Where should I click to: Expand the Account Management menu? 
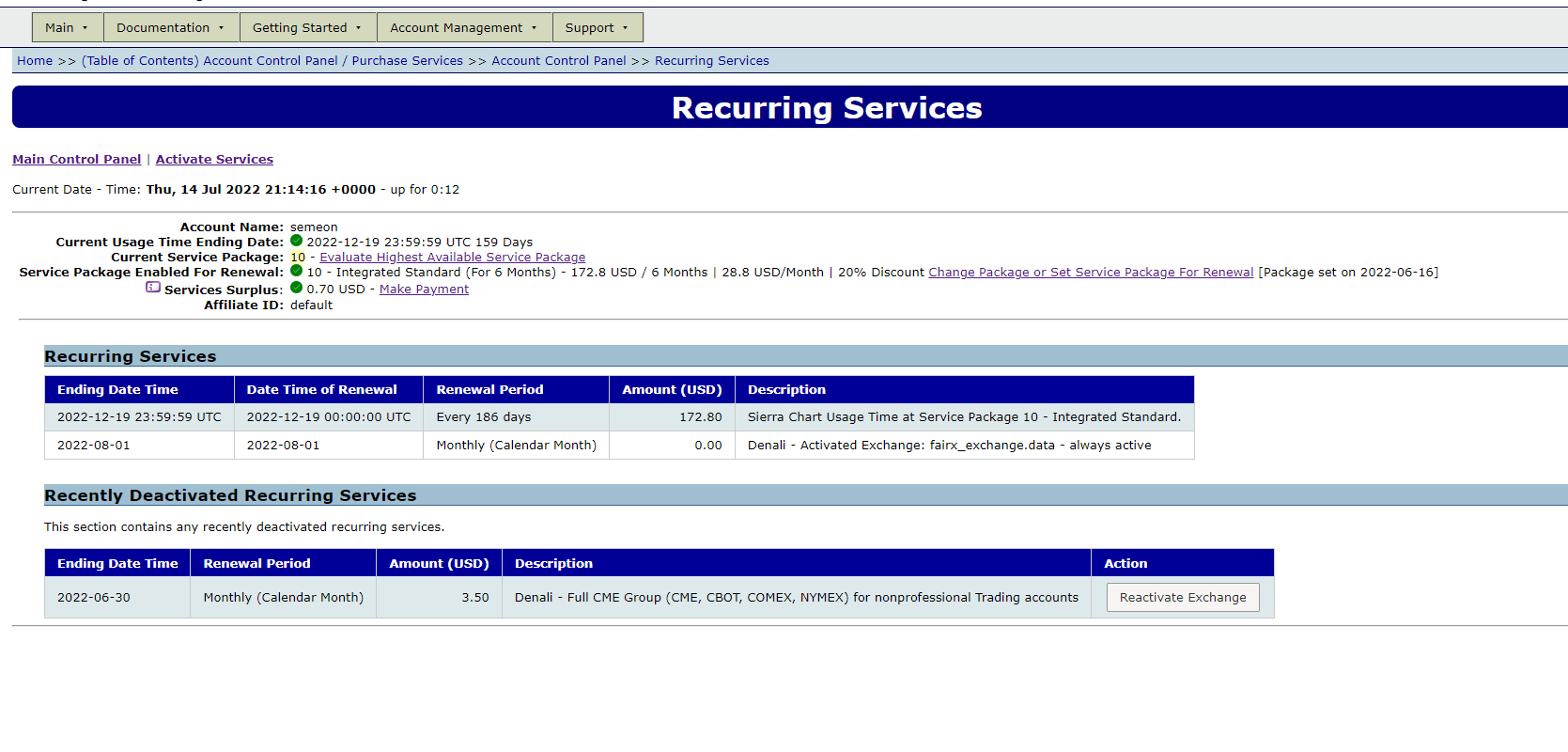coord(464,27)
